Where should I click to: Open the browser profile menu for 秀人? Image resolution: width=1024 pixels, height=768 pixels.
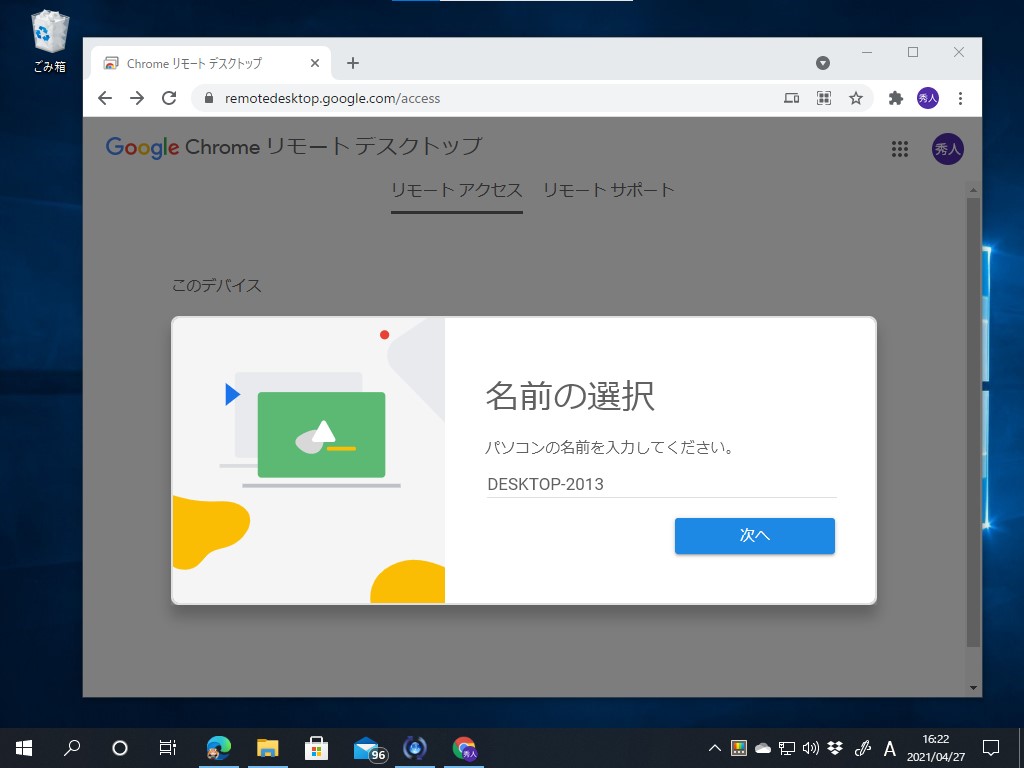pos(928,98)
